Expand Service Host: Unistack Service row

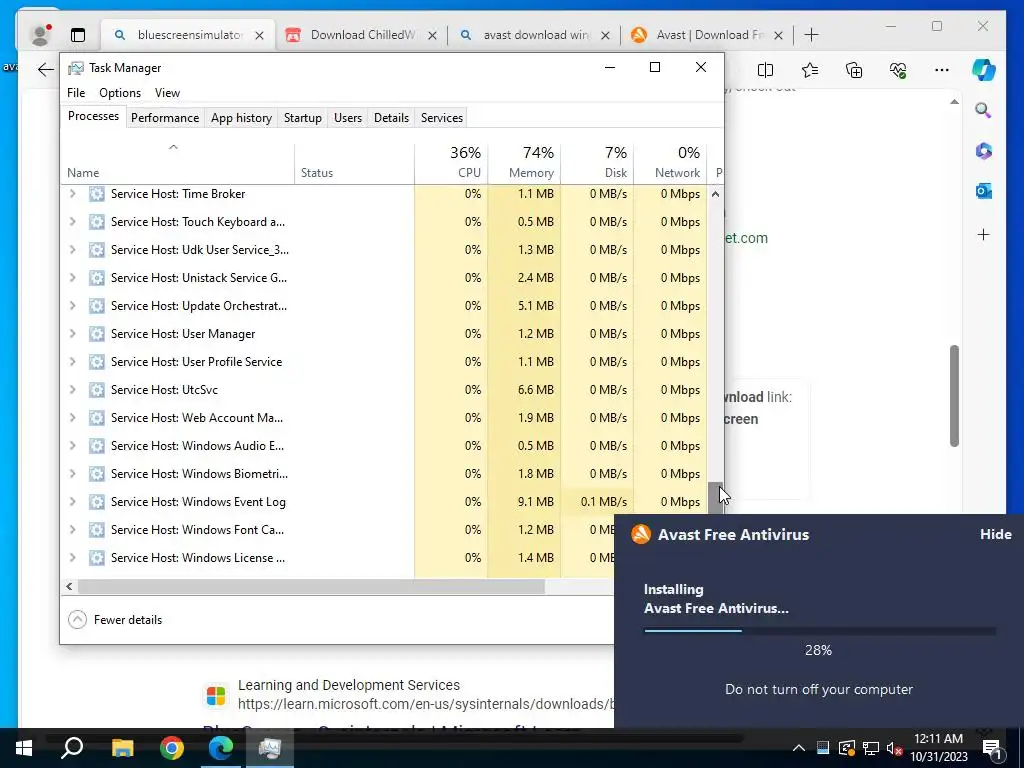pyautogui.click(x=72, y=278)
